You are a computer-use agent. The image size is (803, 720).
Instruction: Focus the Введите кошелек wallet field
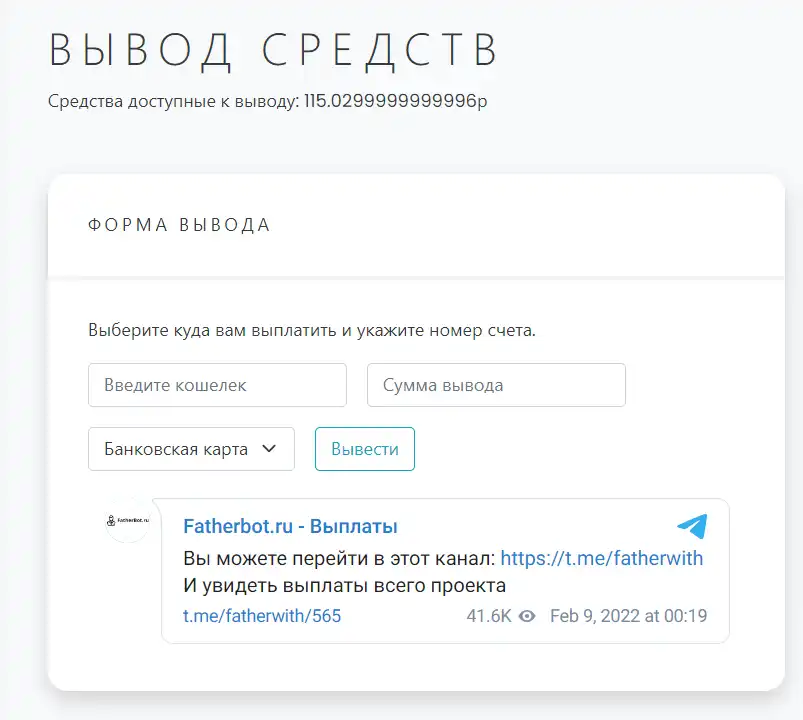point(217,385)
